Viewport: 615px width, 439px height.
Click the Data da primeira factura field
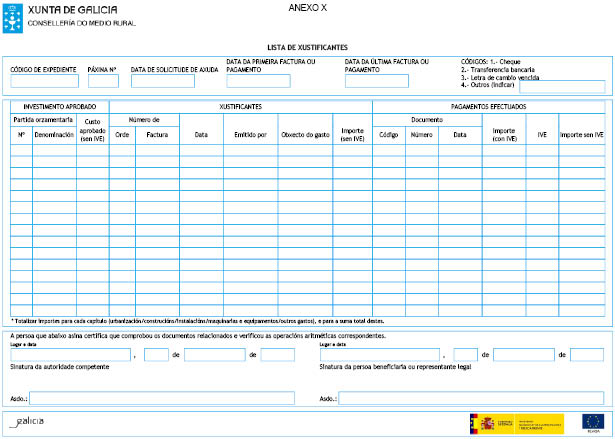[258, 81]
